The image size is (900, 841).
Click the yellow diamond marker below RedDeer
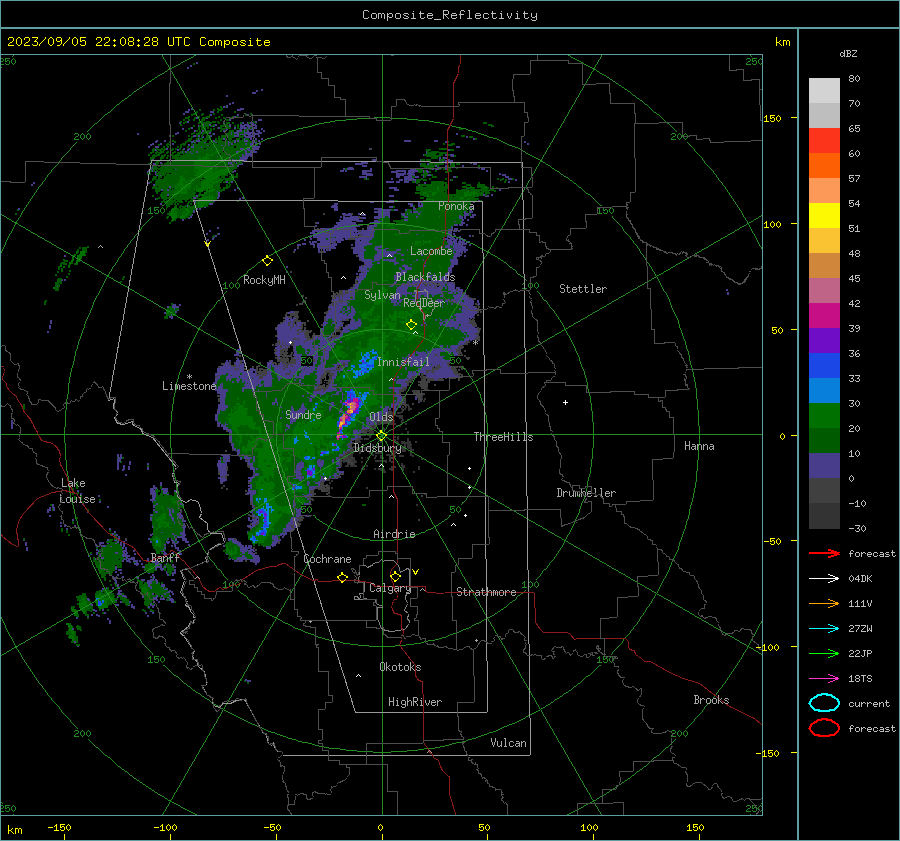point(411,325)
